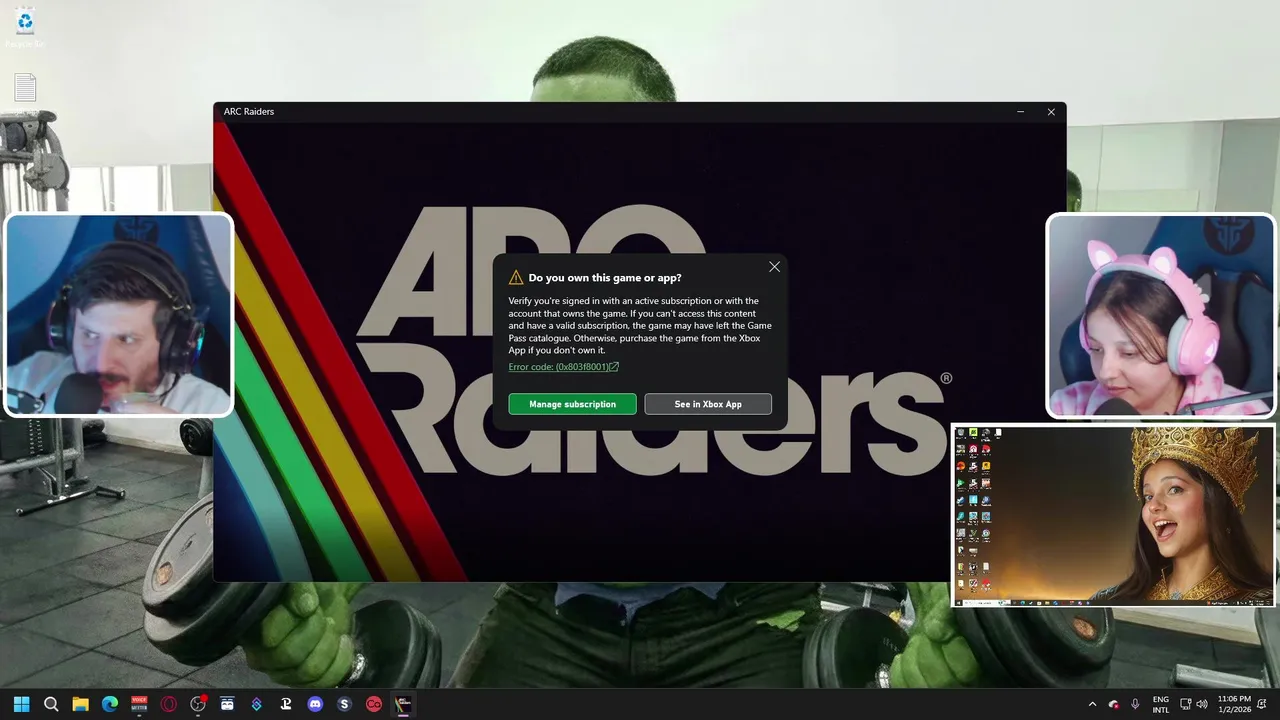The image size is (1280, 720).
Task: Open the S-logo app in the taskbar
Action: click(x=344, y=704)
